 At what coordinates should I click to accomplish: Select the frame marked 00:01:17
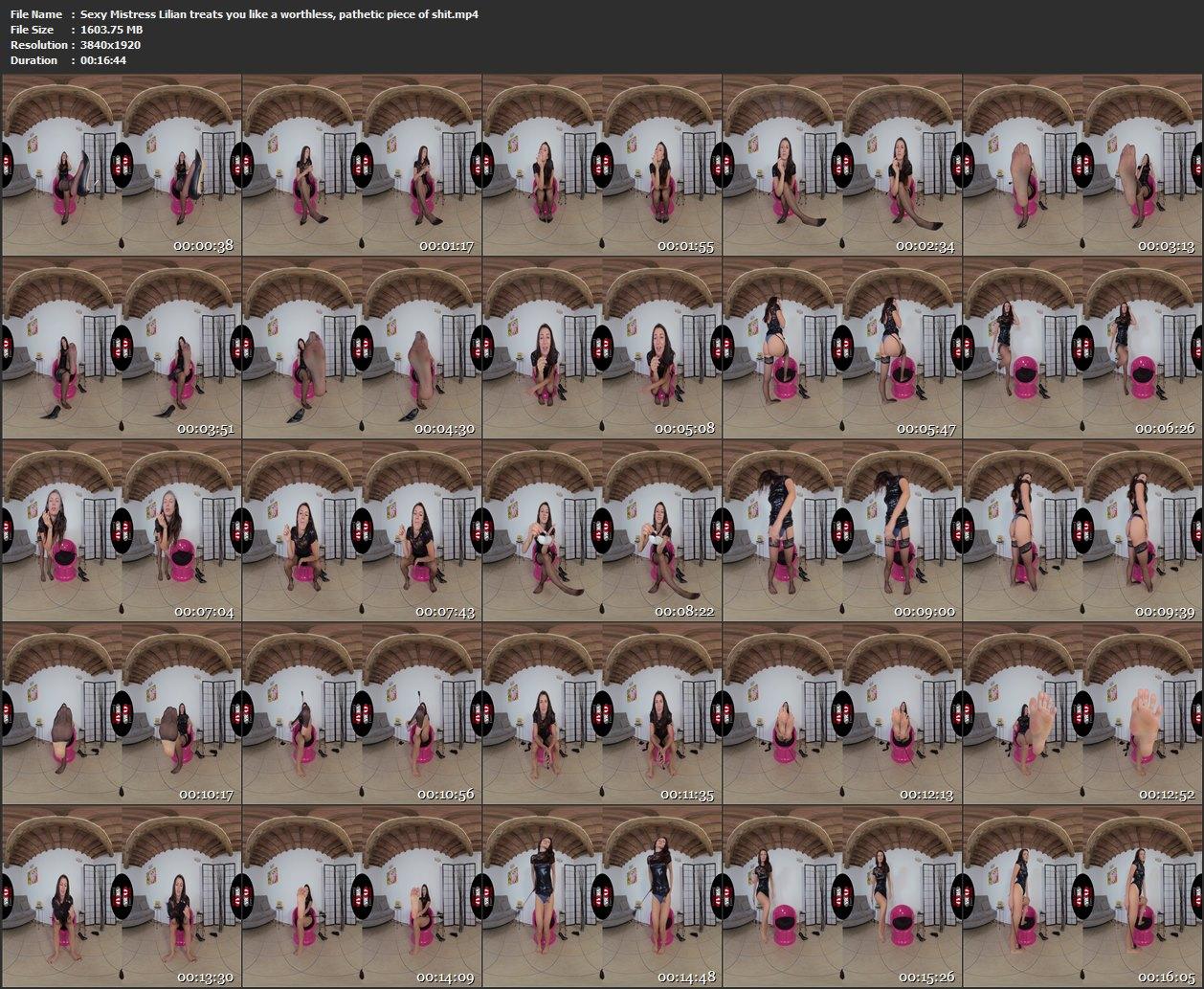361,167
